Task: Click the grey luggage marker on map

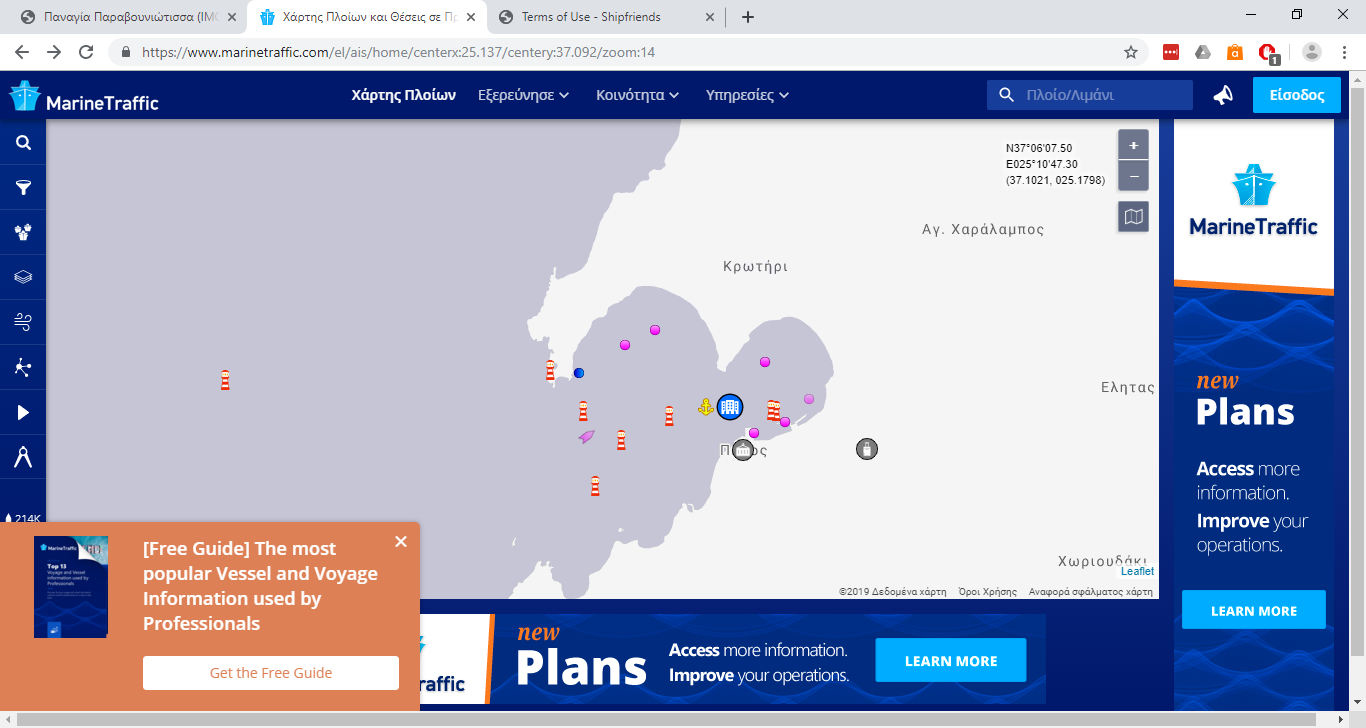Action: click(x=867, y=449)
